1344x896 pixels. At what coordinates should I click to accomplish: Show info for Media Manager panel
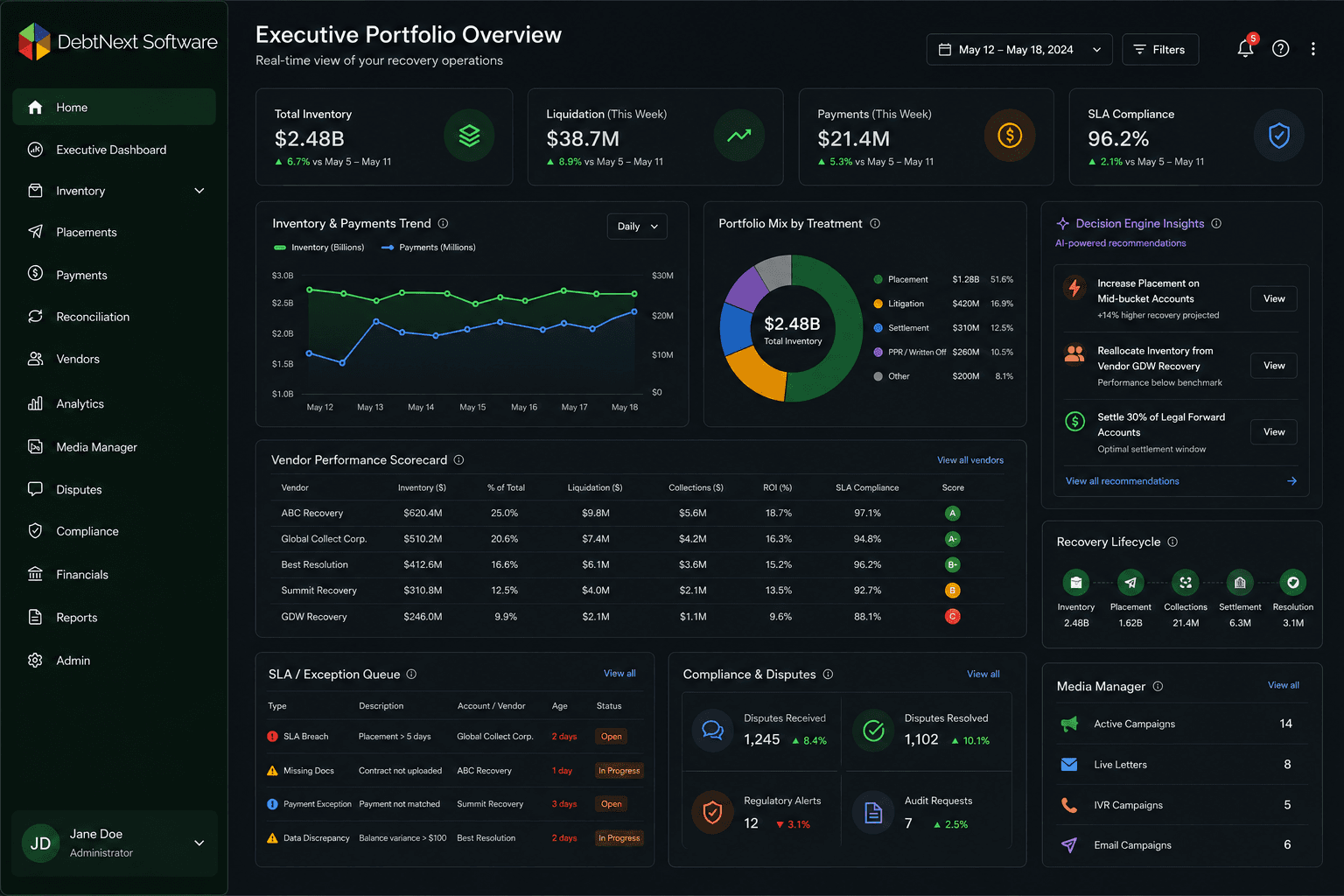click(x=1158, y=686)
